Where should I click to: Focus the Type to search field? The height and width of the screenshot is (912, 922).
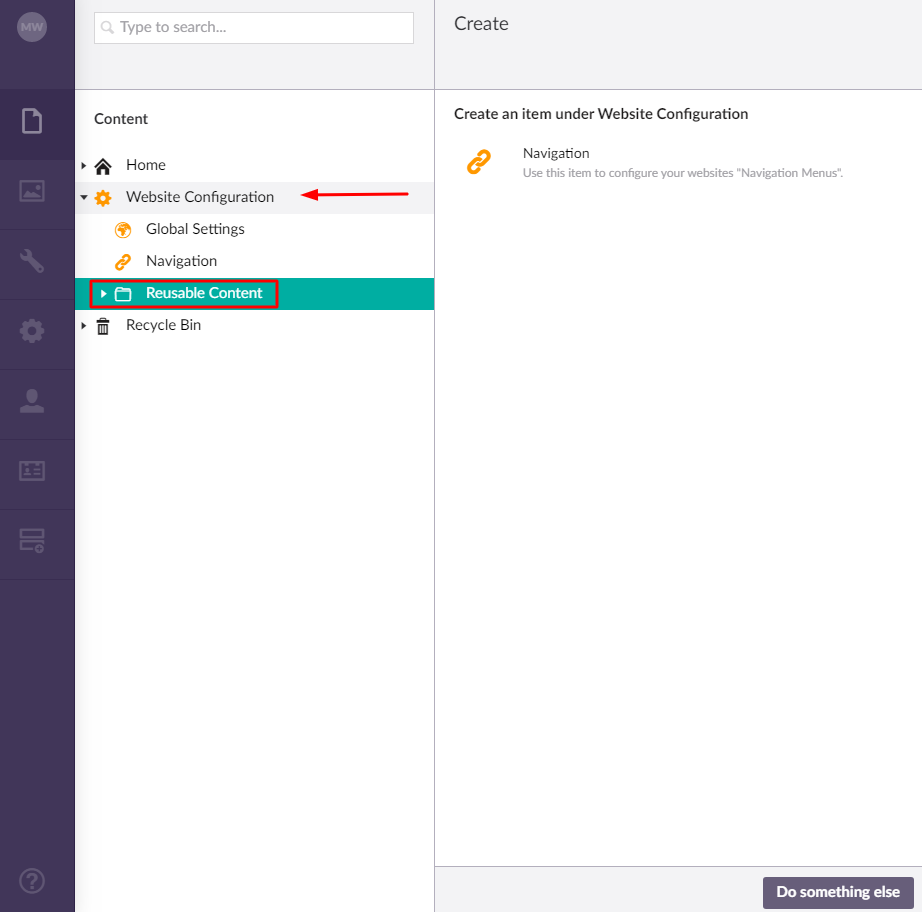(x=254, y=28)
